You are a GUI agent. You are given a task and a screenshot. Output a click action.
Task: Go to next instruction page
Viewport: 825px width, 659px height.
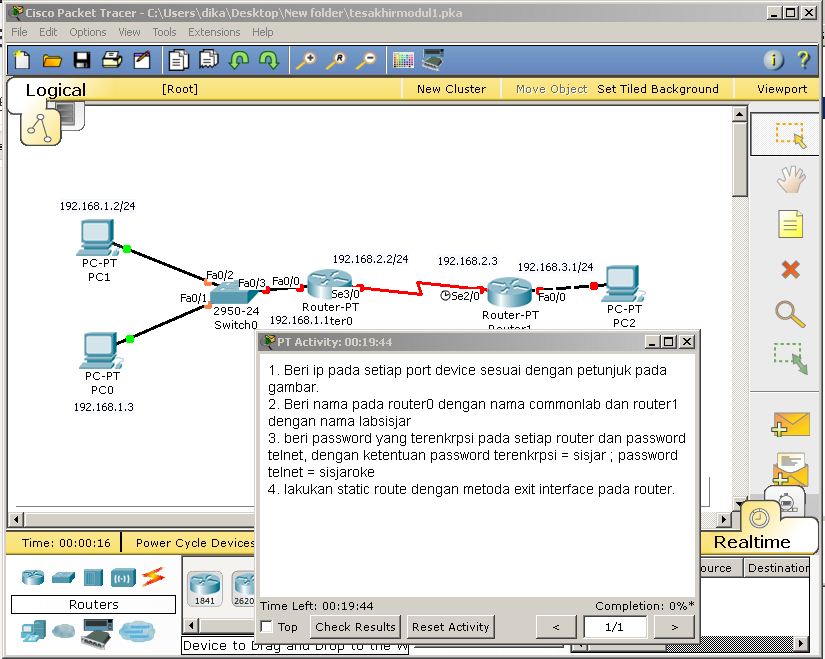[x=675, y=627]
